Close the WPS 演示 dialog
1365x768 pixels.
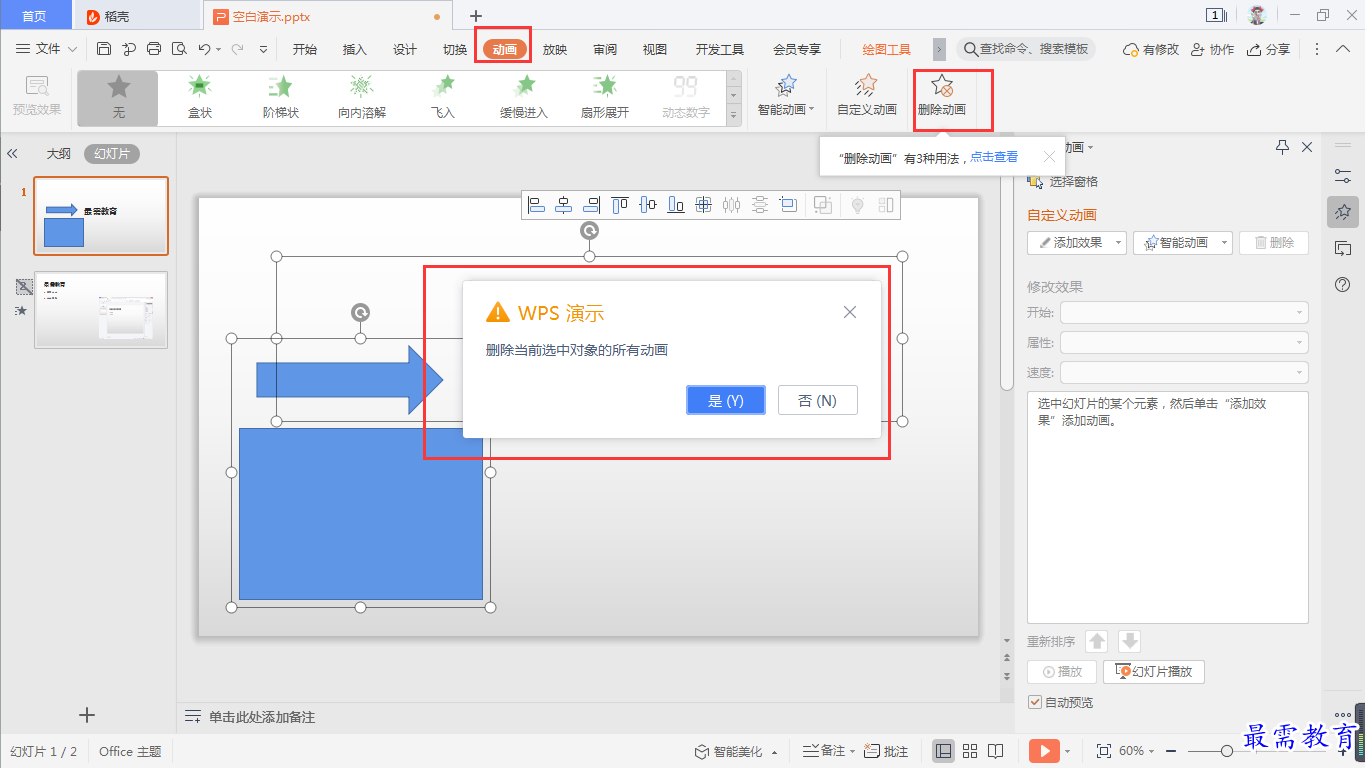(850, 312)
